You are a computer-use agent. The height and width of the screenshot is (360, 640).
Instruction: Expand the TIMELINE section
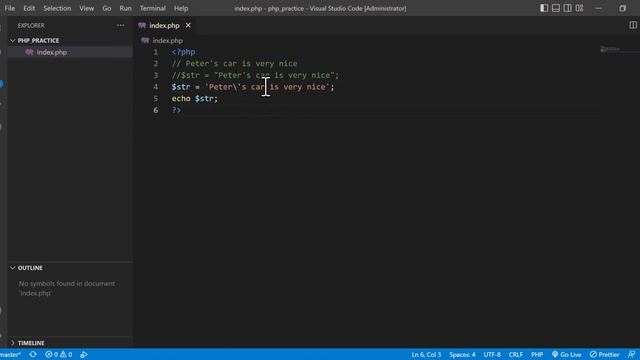pos(31,343)
